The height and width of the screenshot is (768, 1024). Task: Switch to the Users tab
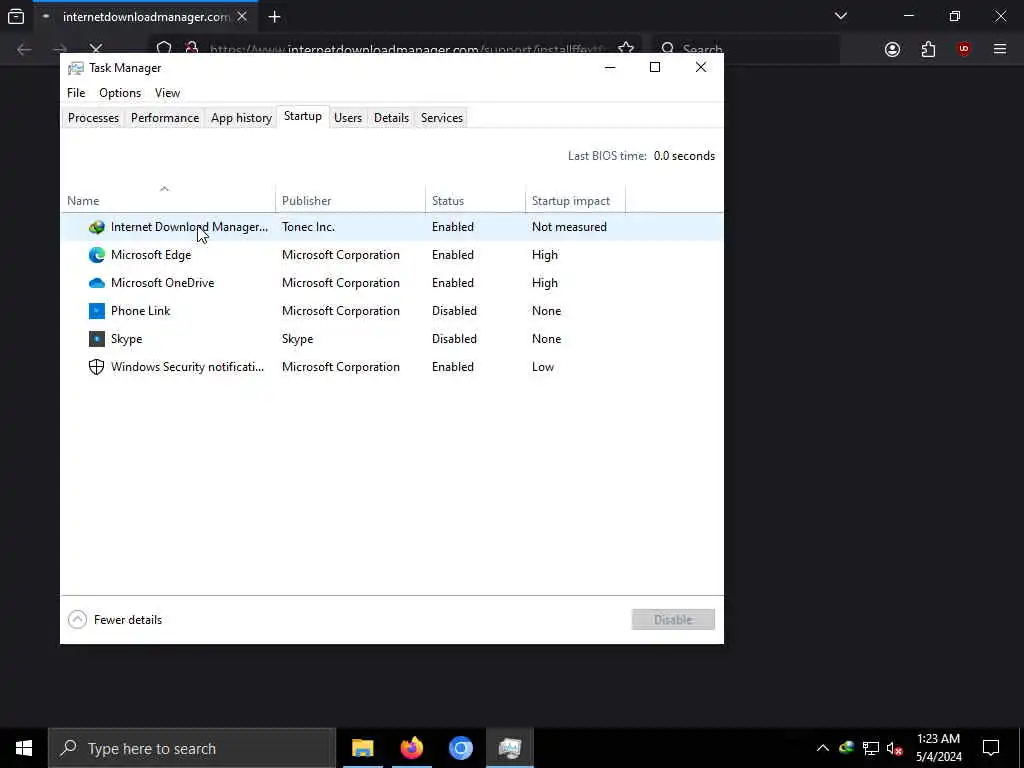[347, 118]
